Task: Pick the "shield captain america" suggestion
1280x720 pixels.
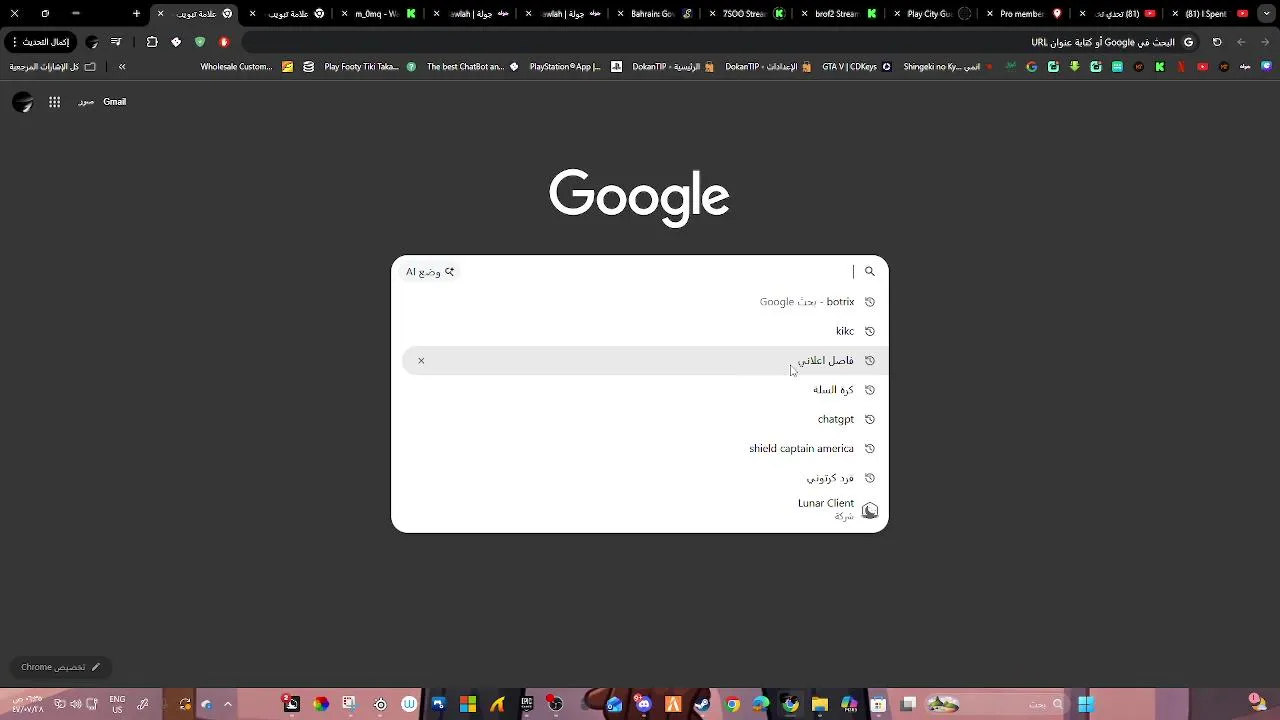Action: pyautogui.click(x=640, y=449)
